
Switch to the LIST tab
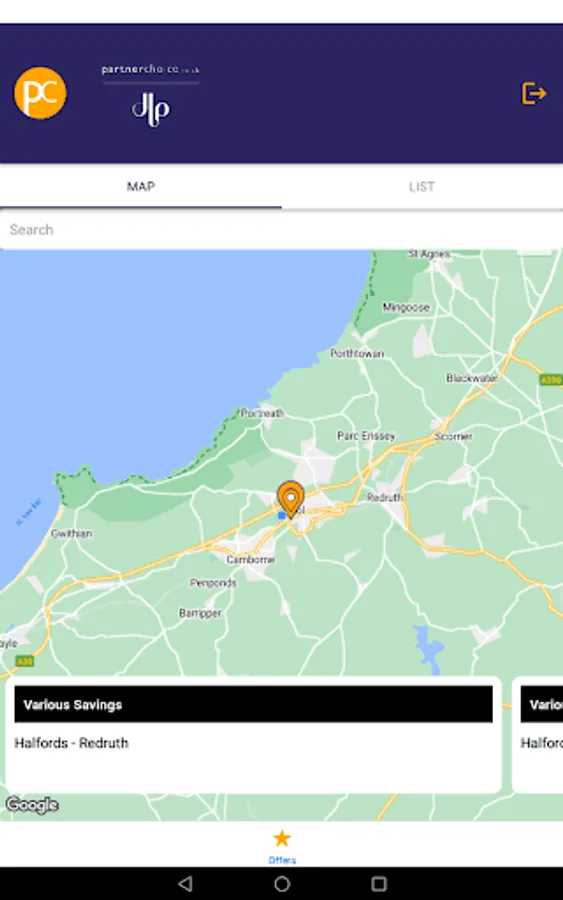click(422, 187)
